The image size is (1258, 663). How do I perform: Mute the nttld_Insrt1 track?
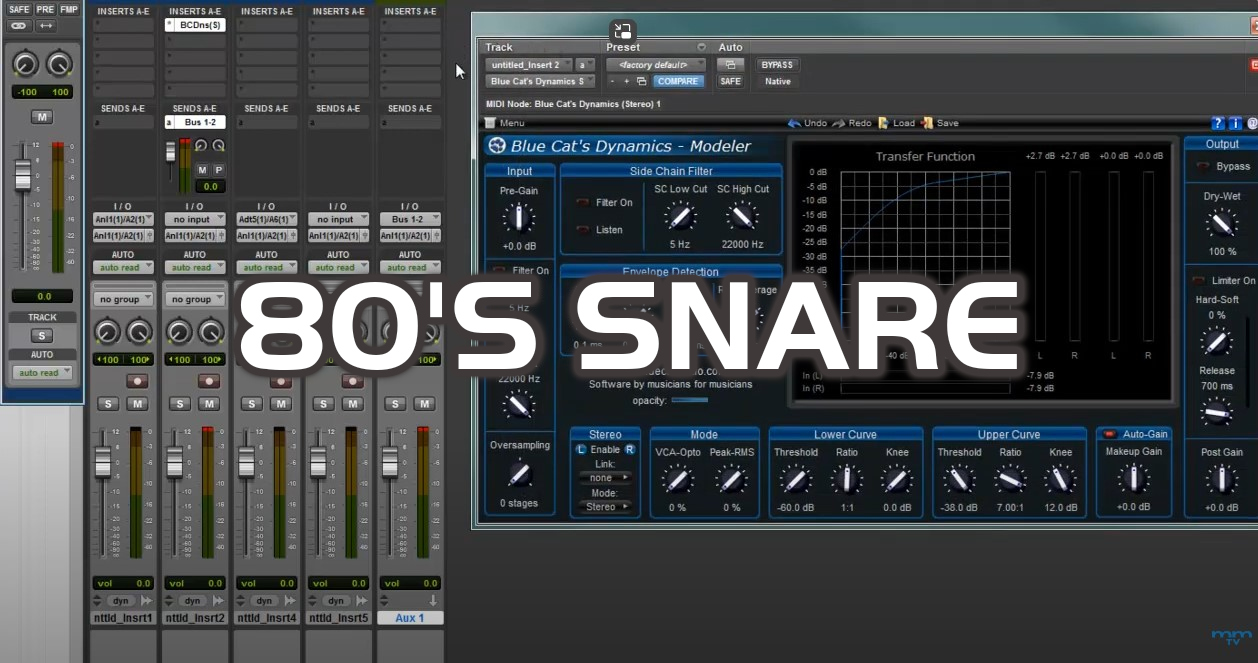point(137,404)
